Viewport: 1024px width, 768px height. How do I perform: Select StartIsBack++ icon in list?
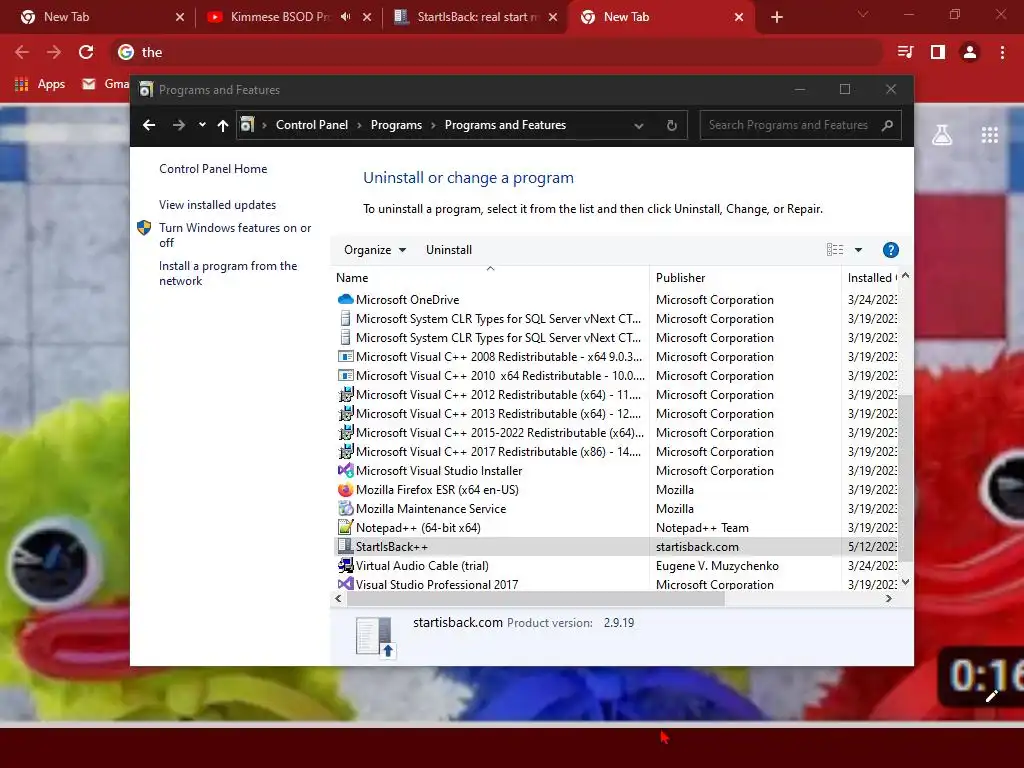345,546
